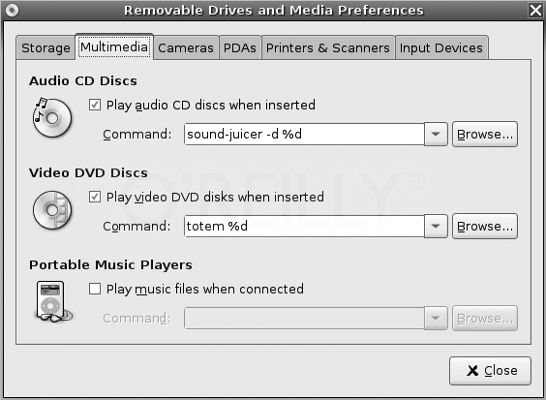
Task: Close the dialog using title bar X
Action: (x=536, y=10)
